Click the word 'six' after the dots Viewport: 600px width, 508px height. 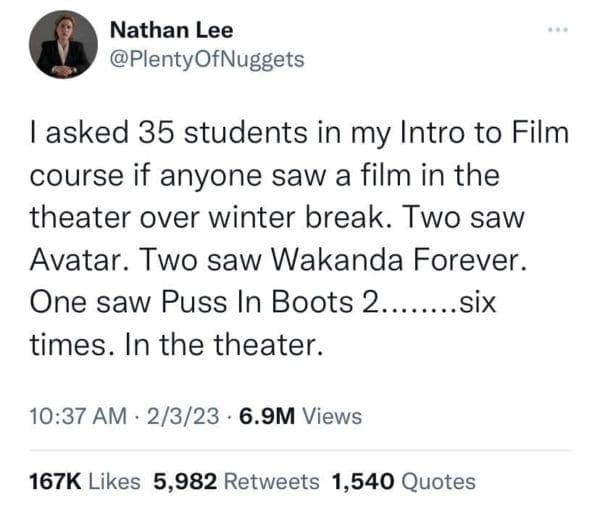[477, 302]
